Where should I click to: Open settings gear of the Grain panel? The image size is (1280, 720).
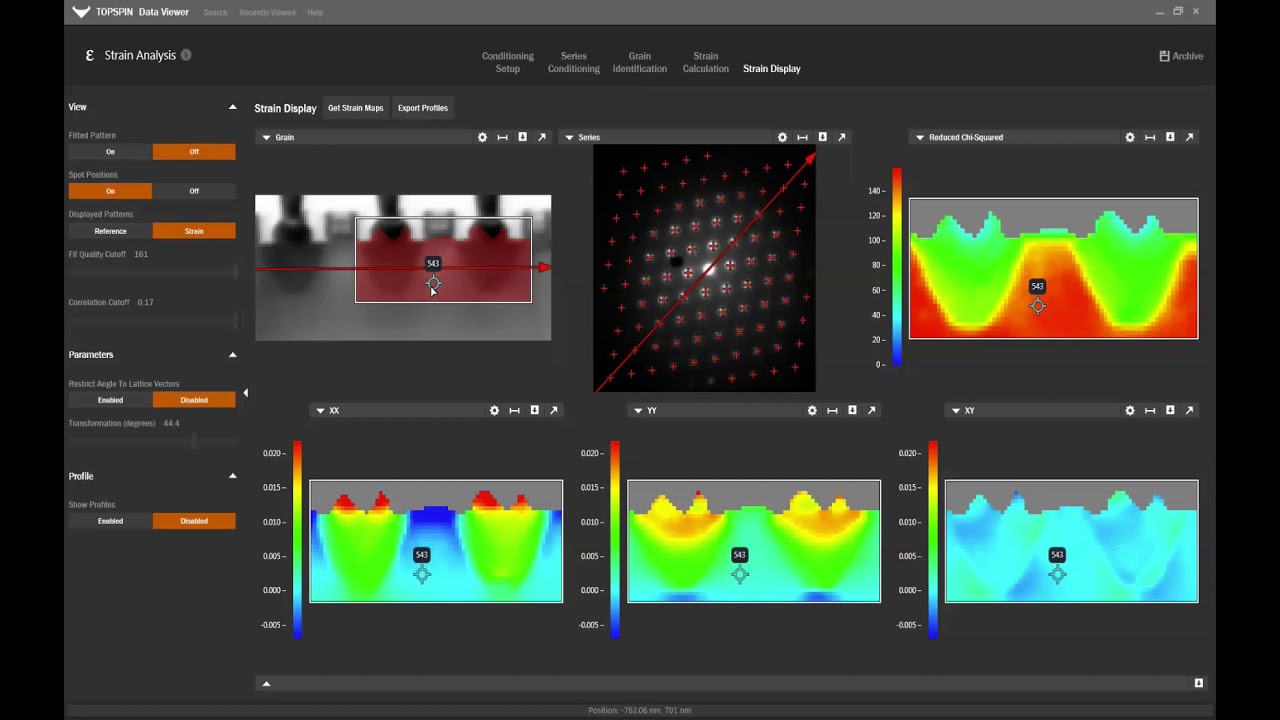click(x=482, y=137)
